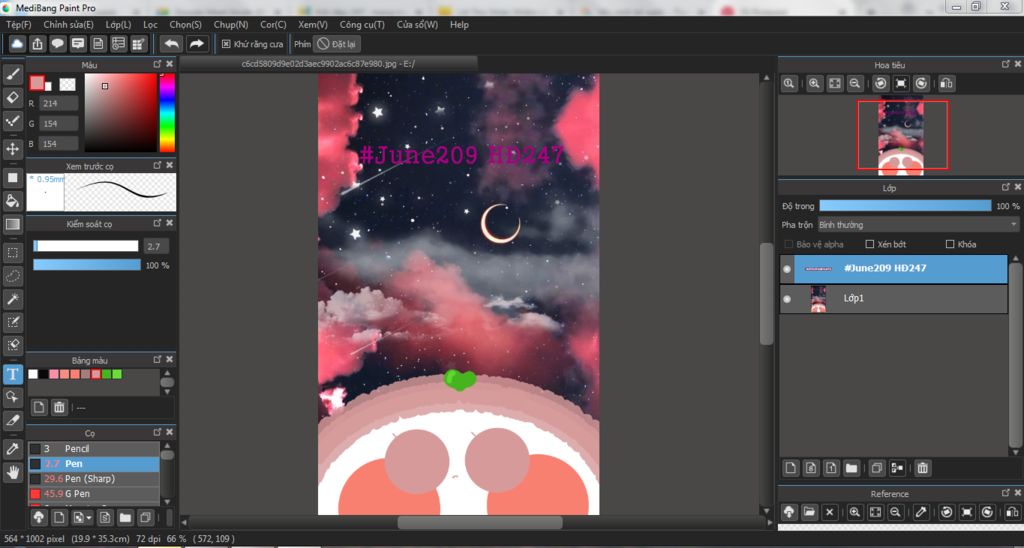Activate the rectangular Select tool

12,252
